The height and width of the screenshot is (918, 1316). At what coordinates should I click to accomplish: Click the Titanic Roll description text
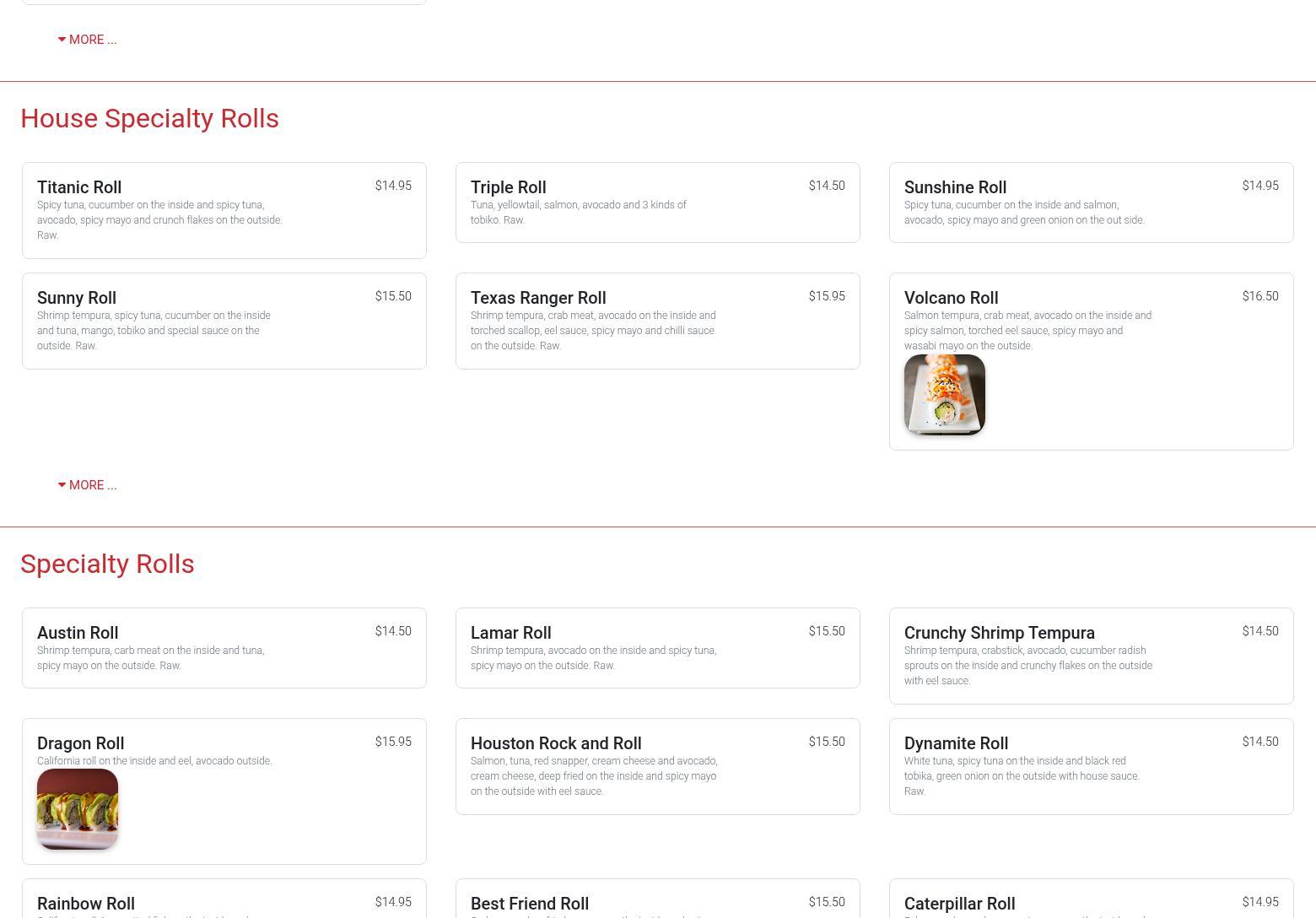coord(159,220)
